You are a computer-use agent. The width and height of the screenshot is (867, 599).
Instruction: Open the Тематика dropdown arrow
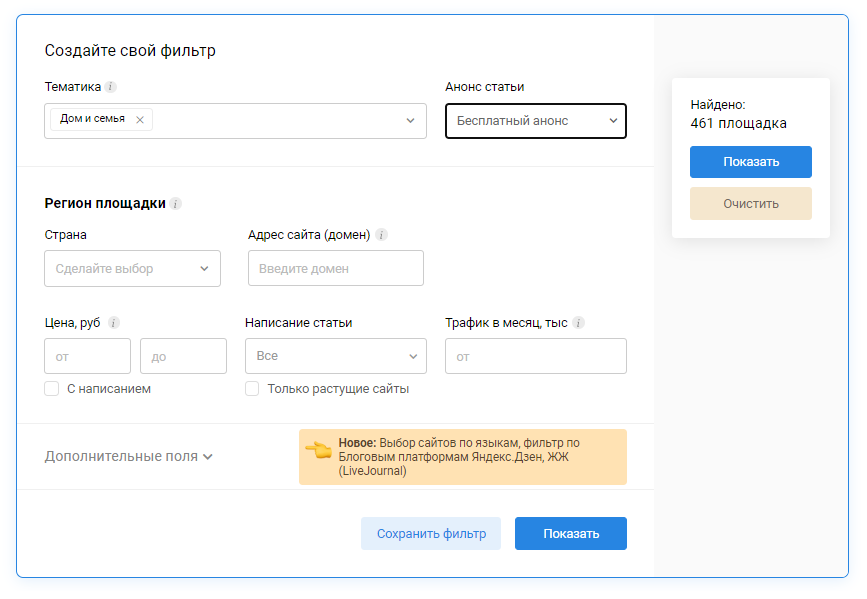tap(410, 121)
